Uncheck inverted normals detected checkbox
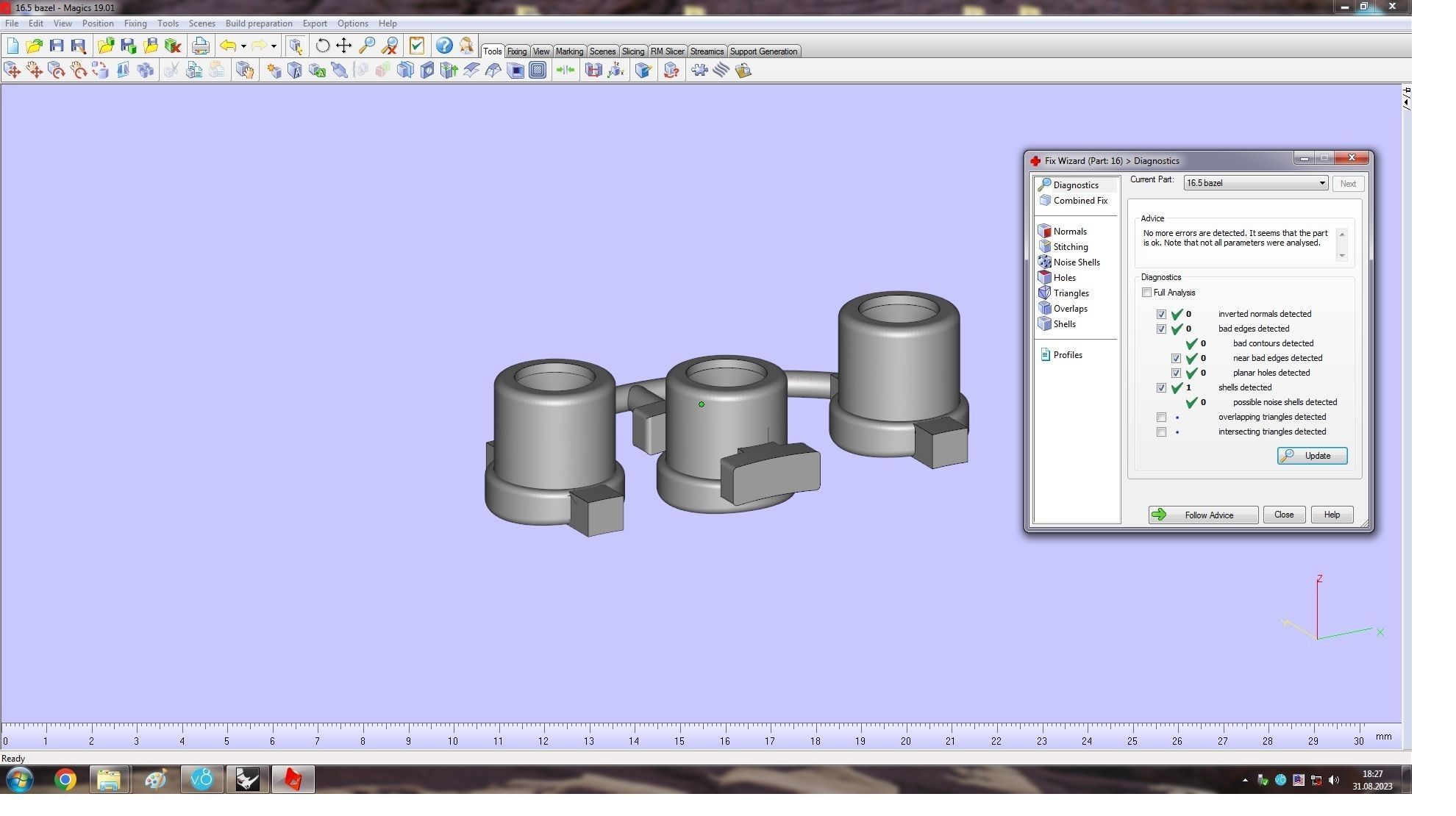The image size is (1456, 816). [x=1161, y=314]
